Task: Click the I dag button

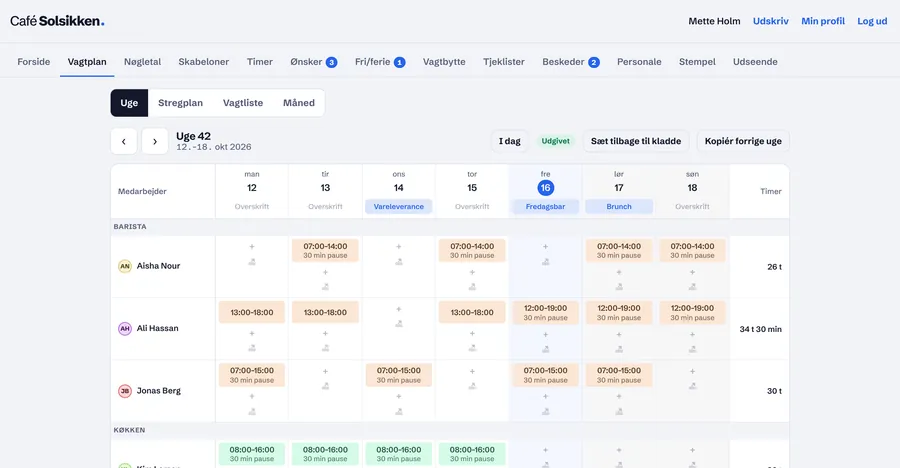Action: pos(510,141)
